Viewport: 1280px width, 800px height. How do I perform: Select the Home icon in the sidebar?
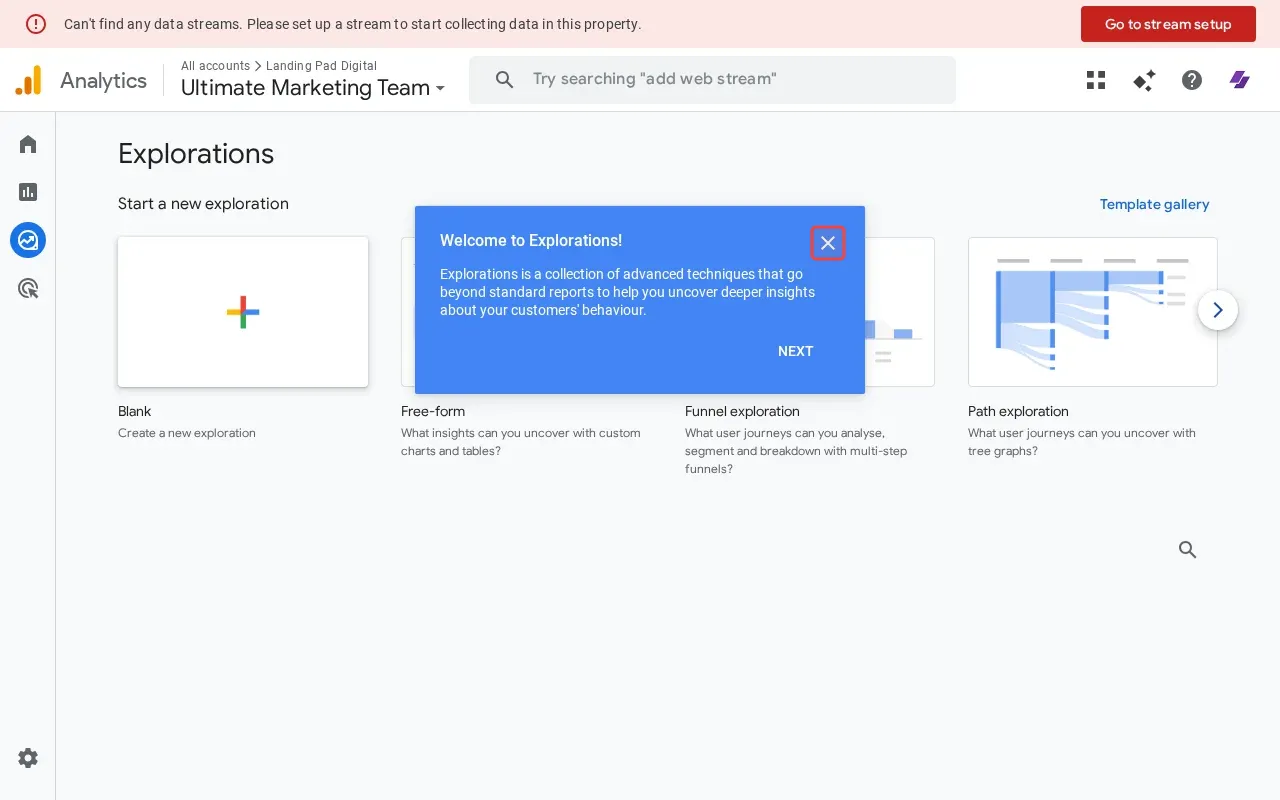[x=27, y=144]
